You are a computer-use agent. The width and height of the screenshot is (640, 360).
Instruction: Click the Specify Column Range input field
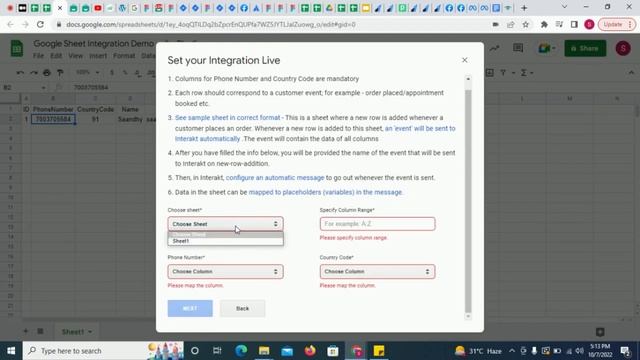point(377,224)
